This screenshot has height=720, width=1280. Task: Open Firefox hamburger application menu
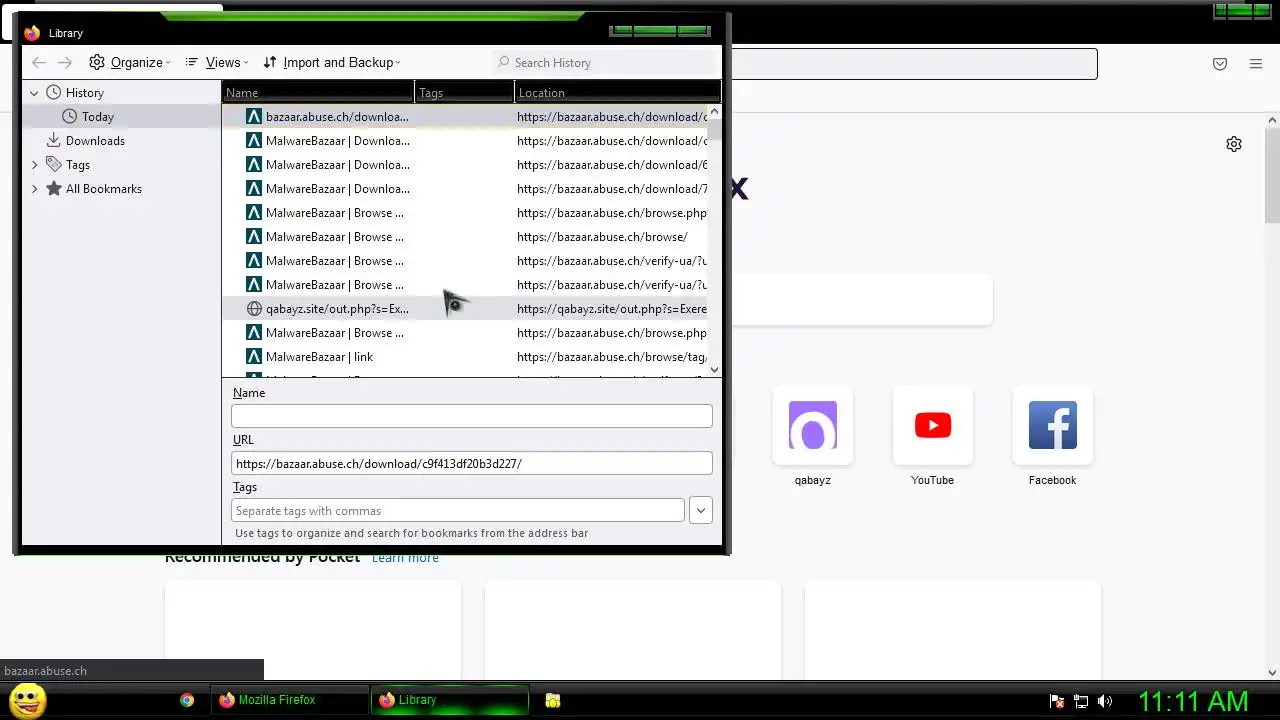pyautogui.click(x=1256, y=64)
